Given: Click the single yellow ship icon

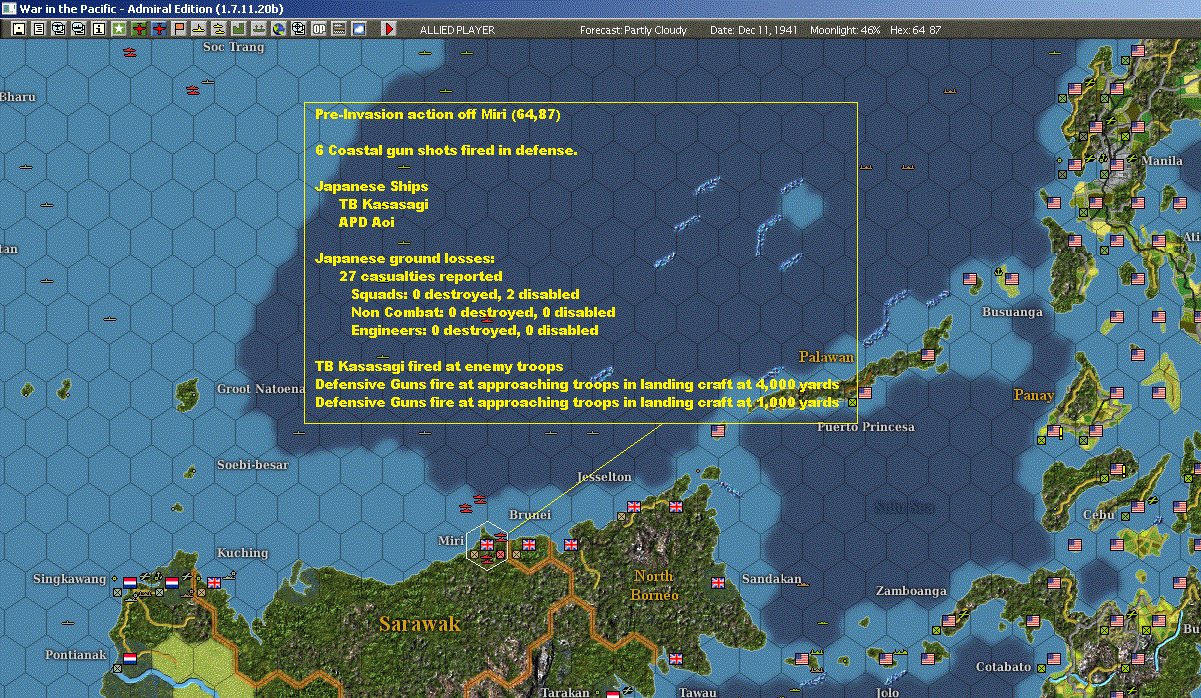Looking at the screenshot, I should click(x=199, y=29).
